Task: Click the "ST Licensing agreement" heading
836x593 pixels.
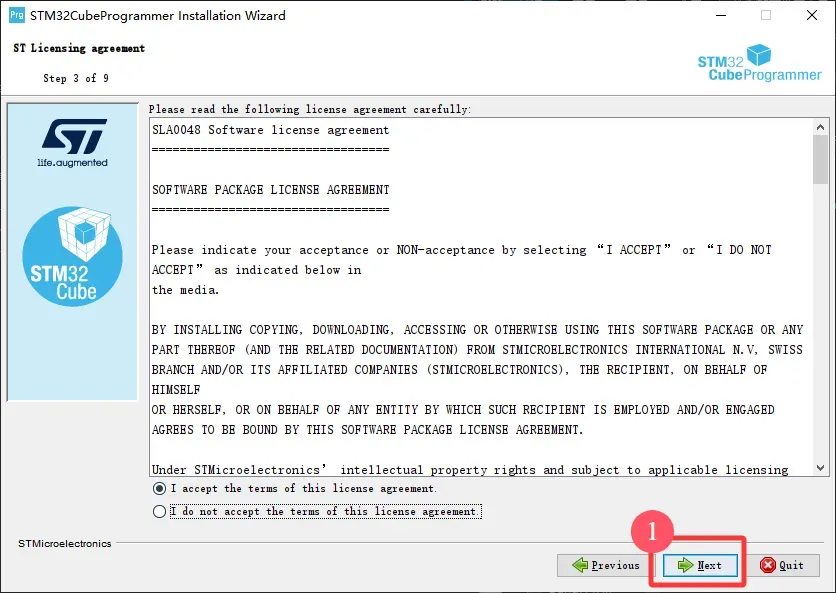Action: coord(79,48)
